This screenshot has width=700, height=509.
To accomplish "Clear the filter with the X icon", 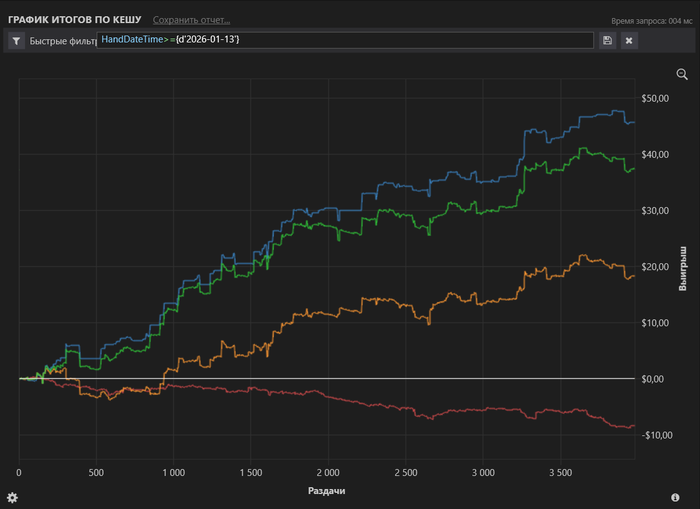I will 629,41.
